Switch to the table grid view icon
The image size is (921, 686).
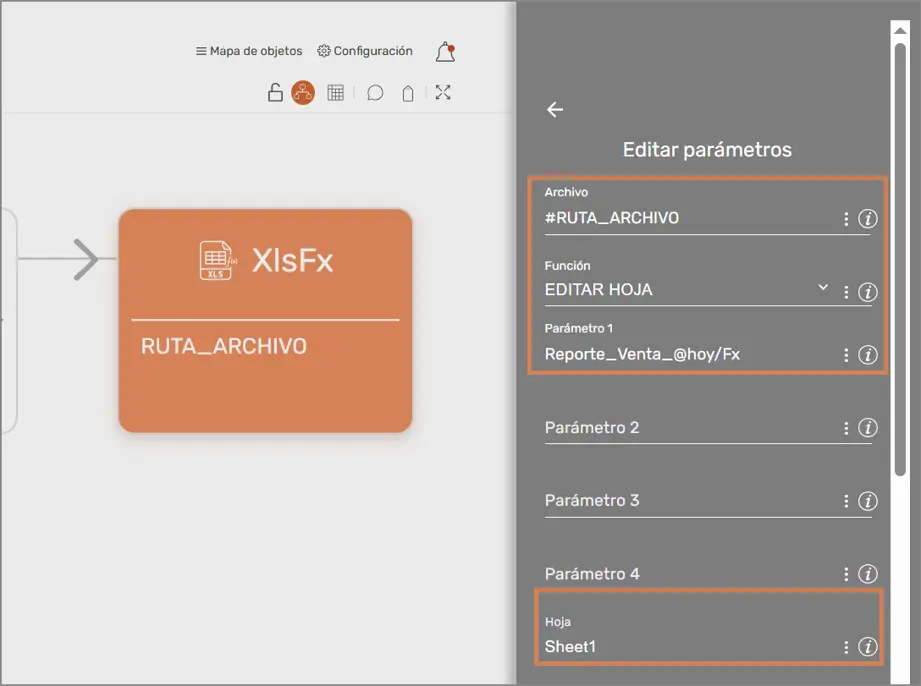tap(335, 93)
